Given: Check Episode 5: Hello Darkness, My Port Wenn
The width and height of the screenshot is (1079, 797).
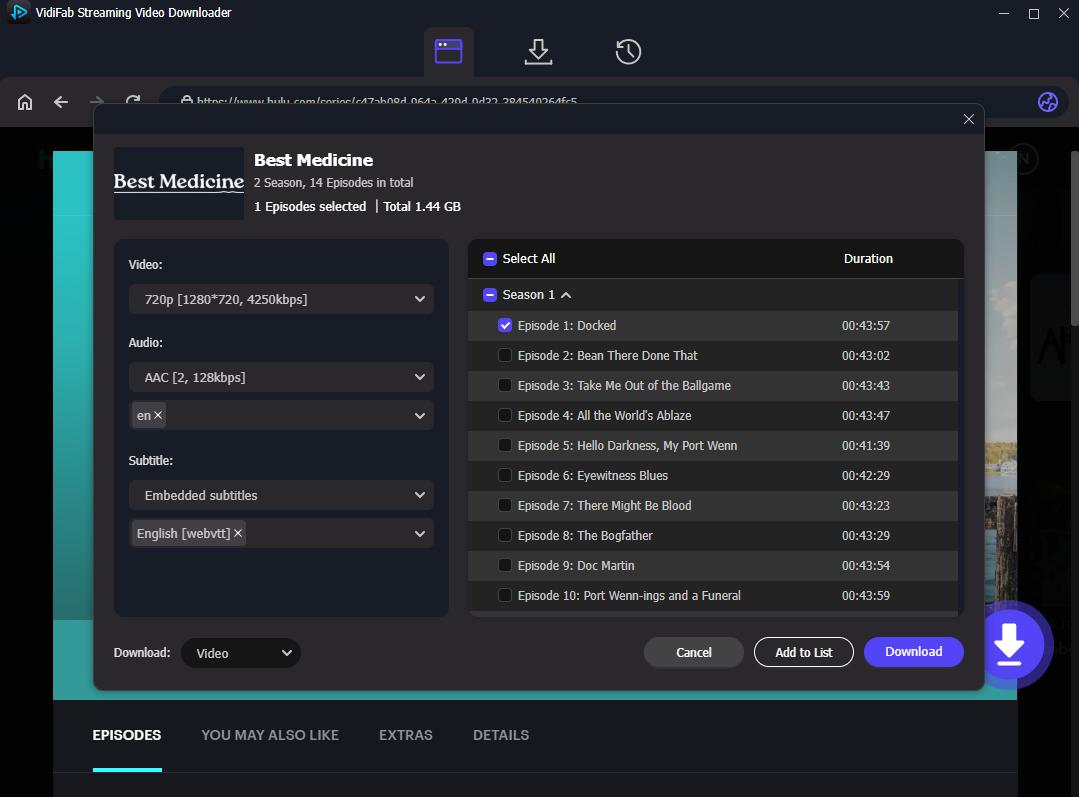Looking at the screenshot, I should coord(504,445).
